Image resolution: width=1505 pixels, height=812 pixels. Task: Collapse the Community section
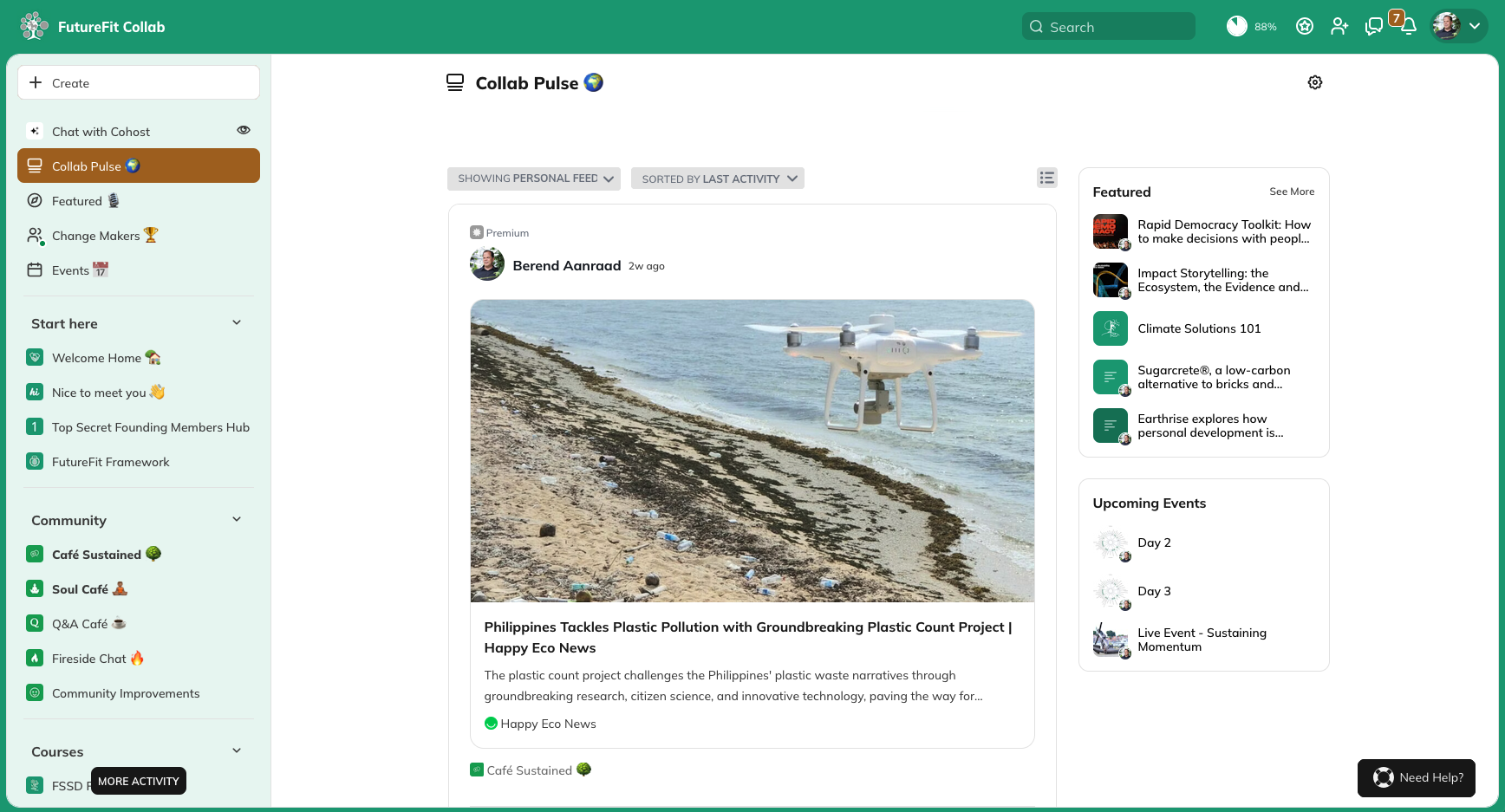[x=237, y=519]
